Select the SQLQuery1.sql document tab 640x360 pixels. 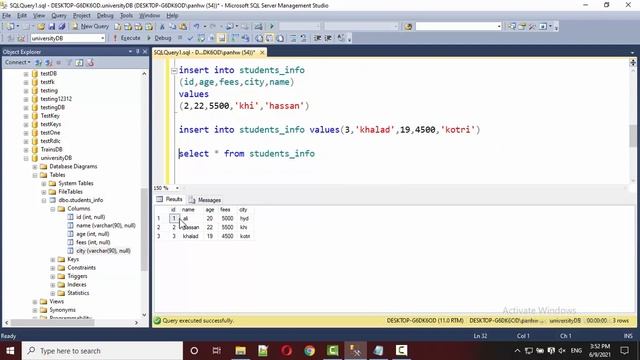(204, 52)
